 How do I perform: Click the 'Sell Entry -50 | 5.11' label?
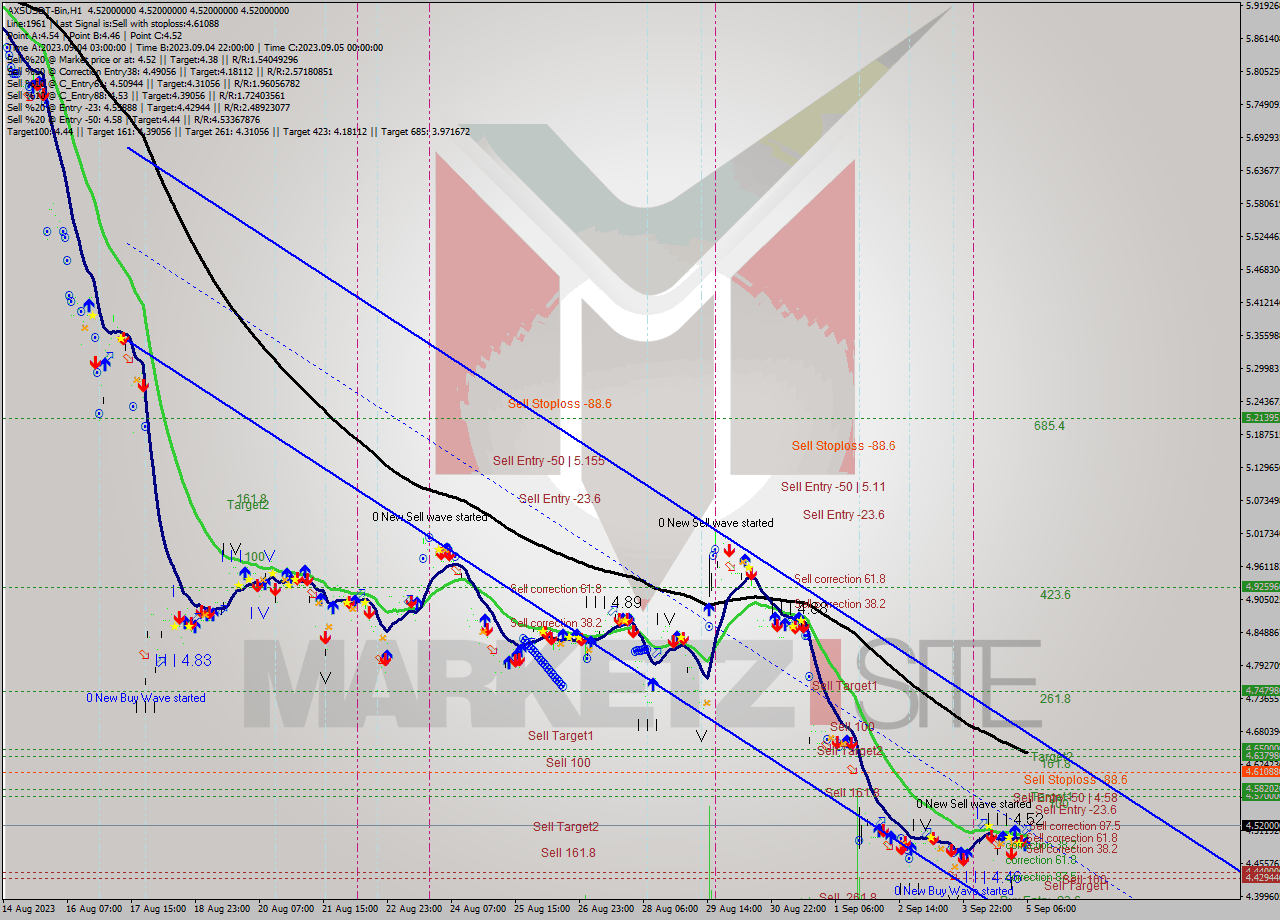(x=833, y=487)
